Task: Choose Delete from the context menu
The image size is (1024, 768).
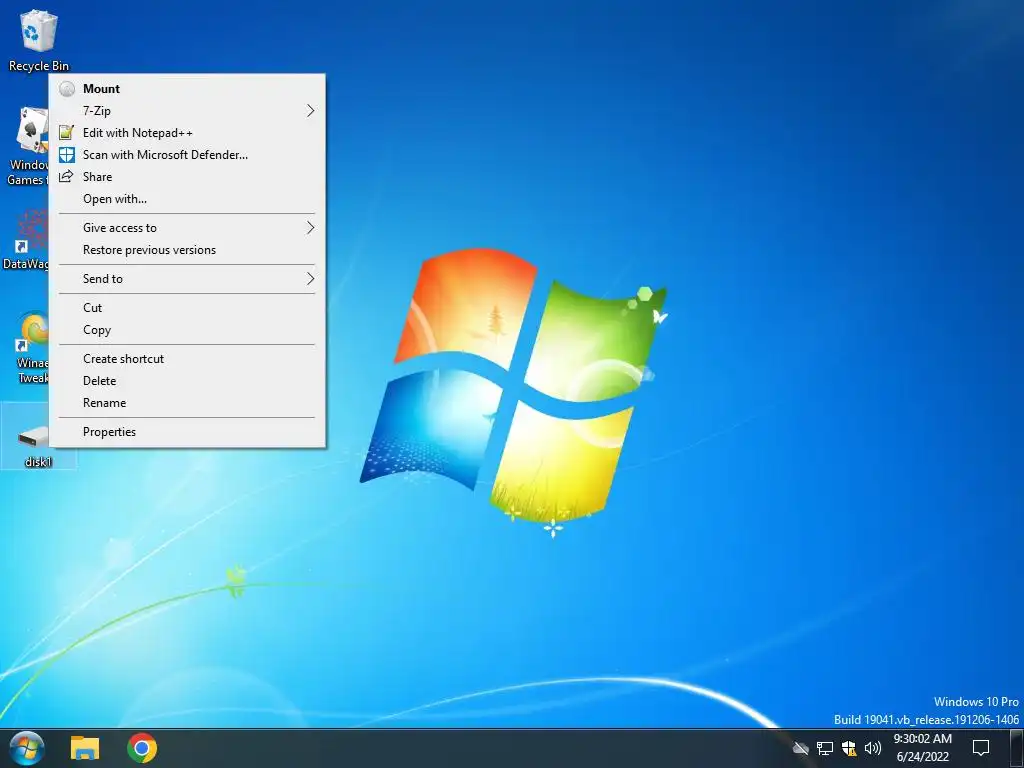Action: (x=187, y=381)
